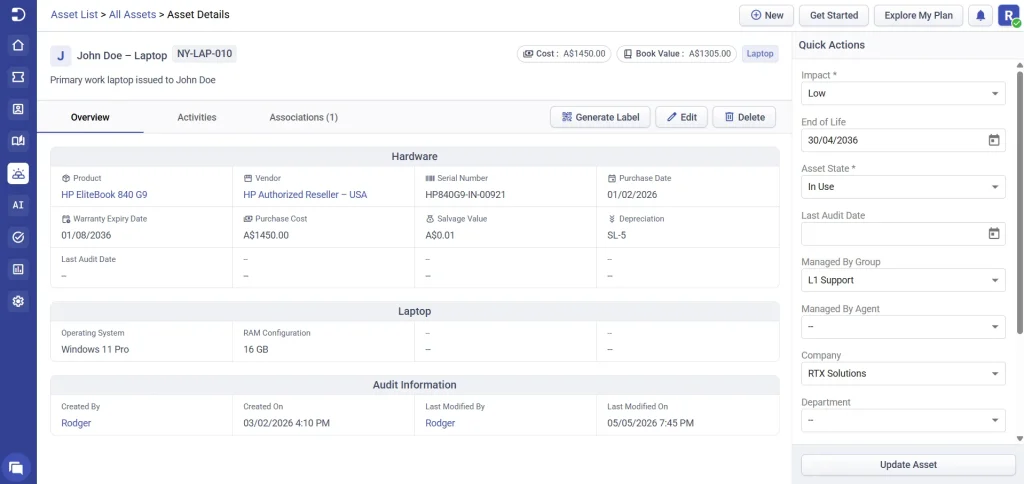Click the Edit asset button
This screenshot has width=1024, height=484.
point(681,118)
